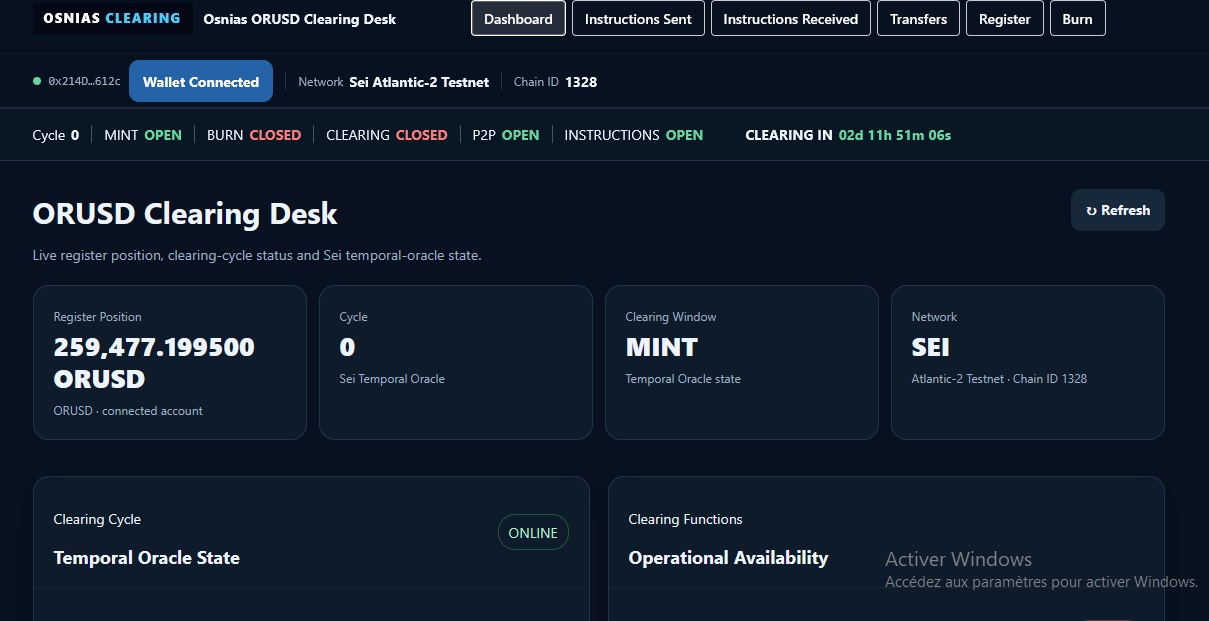Click the Sei Temporal Oracle text in Cycle card
The width and height of the screenshot is (1209, 621).
tap(392, 379)
